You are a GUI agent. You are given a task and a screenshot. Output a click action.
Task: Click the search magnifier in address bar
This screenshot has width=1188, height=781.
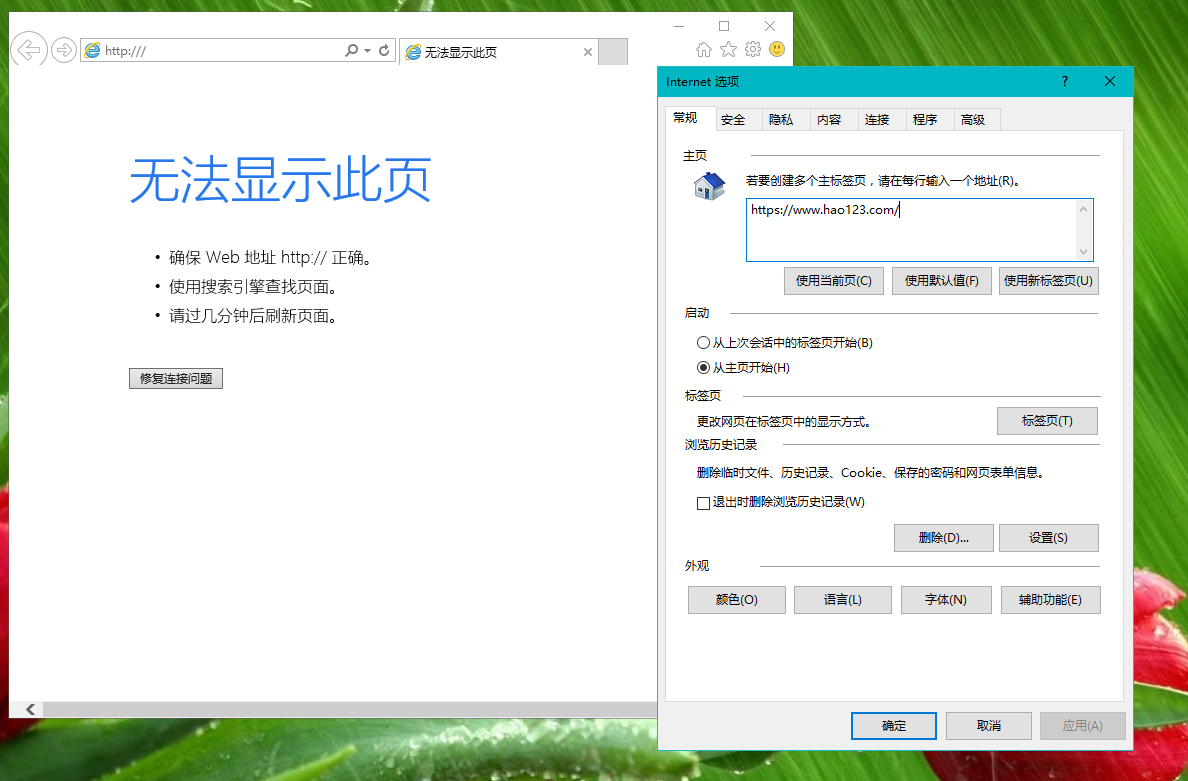coord(351,51)
